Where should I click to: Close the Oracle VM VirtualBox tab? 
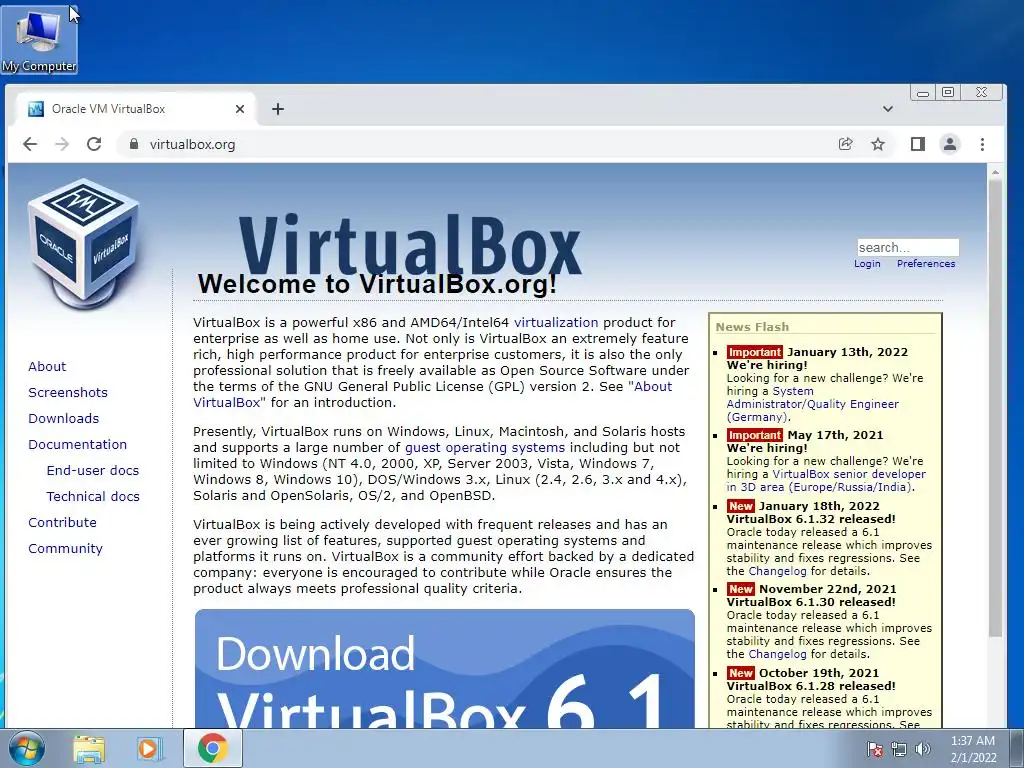tap(240, 109)
